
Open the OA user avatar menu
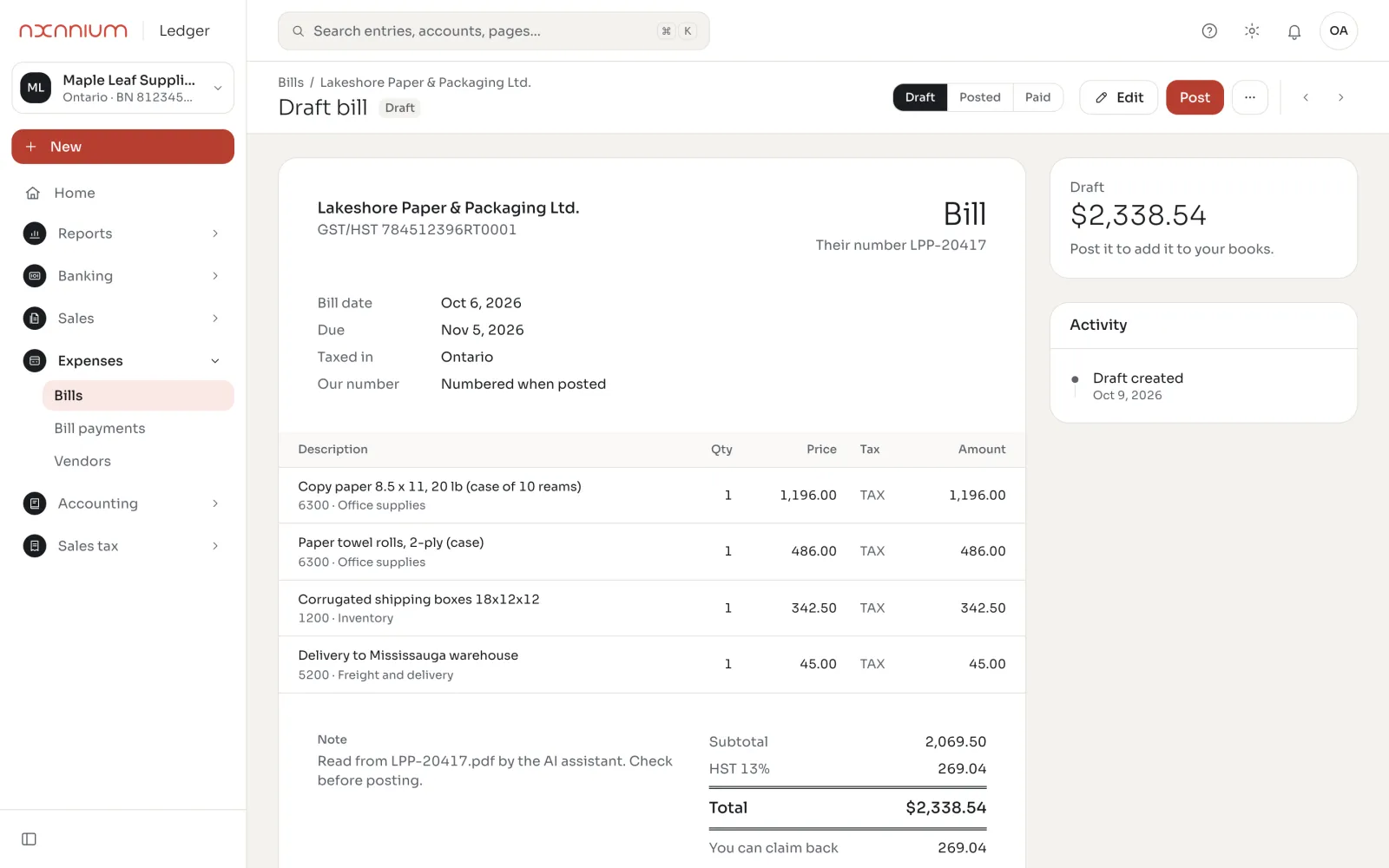point(1339,31)
